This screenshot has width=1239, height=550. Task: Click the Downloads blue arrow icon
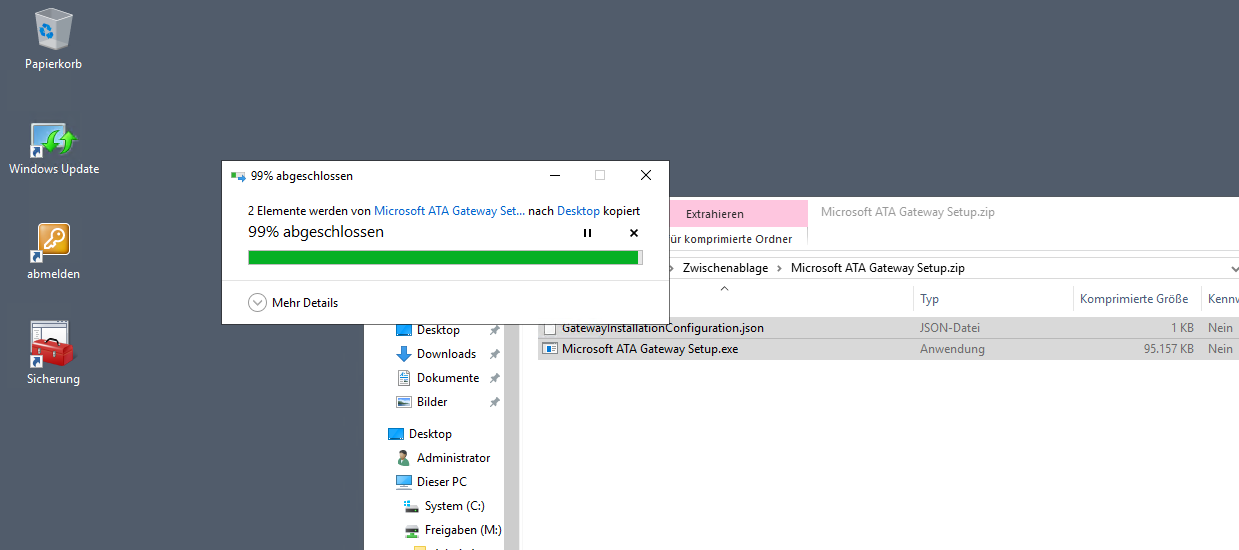pos(404,354)
